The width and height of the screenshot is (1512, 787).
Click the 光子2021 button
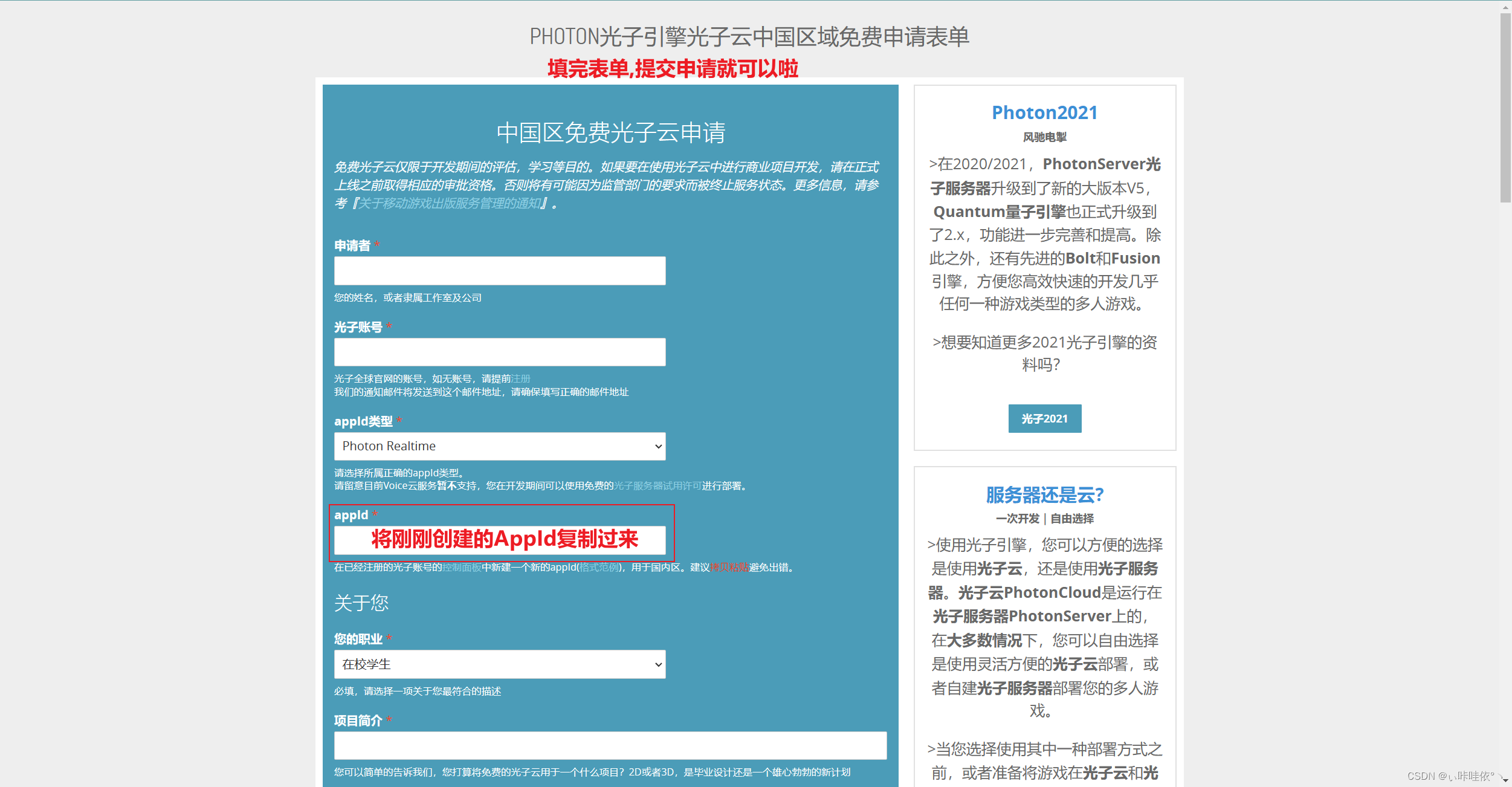click(x=1045, y=418)
